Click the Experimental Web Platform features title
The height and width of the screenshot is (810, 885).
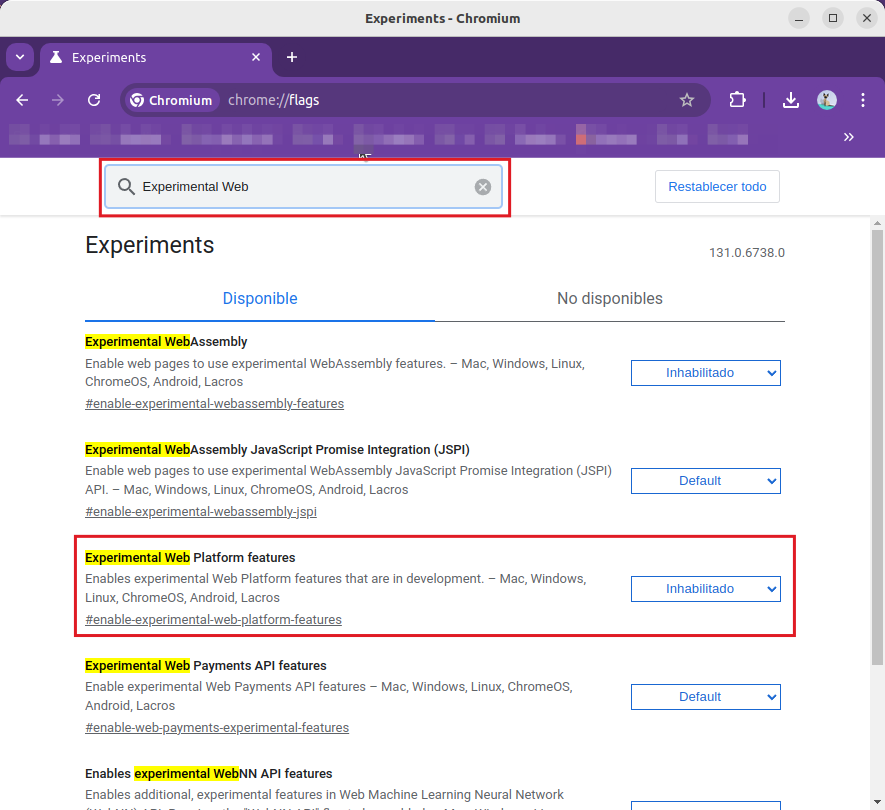tap(190, 558)
